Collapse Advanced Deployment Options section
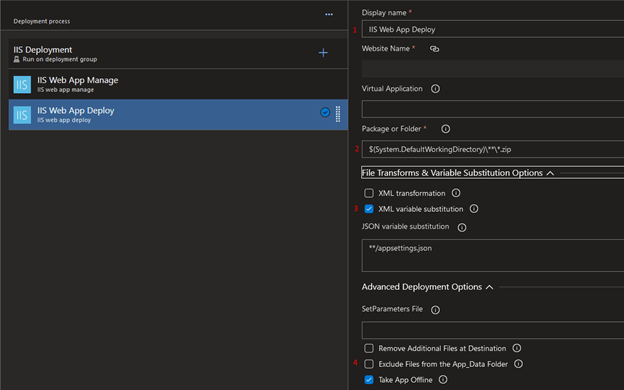This screenshot has width=624, height=390. [489, 287]
